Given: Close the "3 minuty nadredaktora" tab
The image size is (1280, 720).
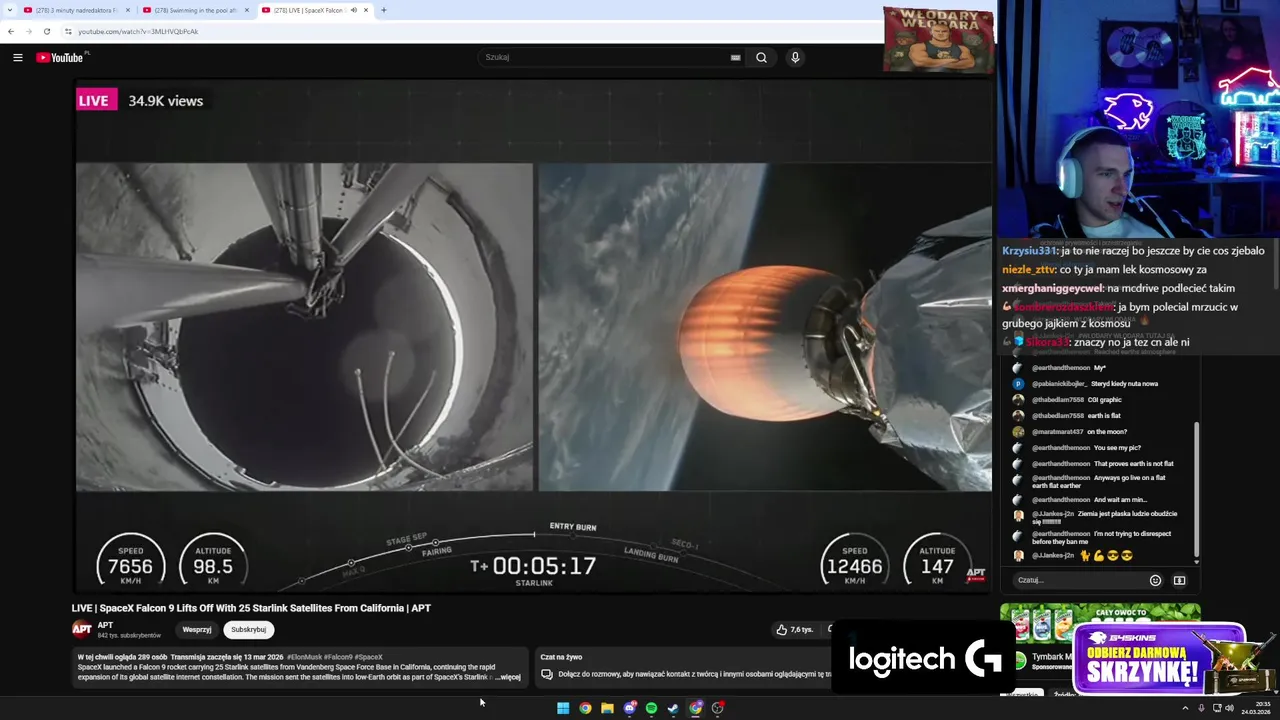Looking at the screenshot, I should pos(128,10).
